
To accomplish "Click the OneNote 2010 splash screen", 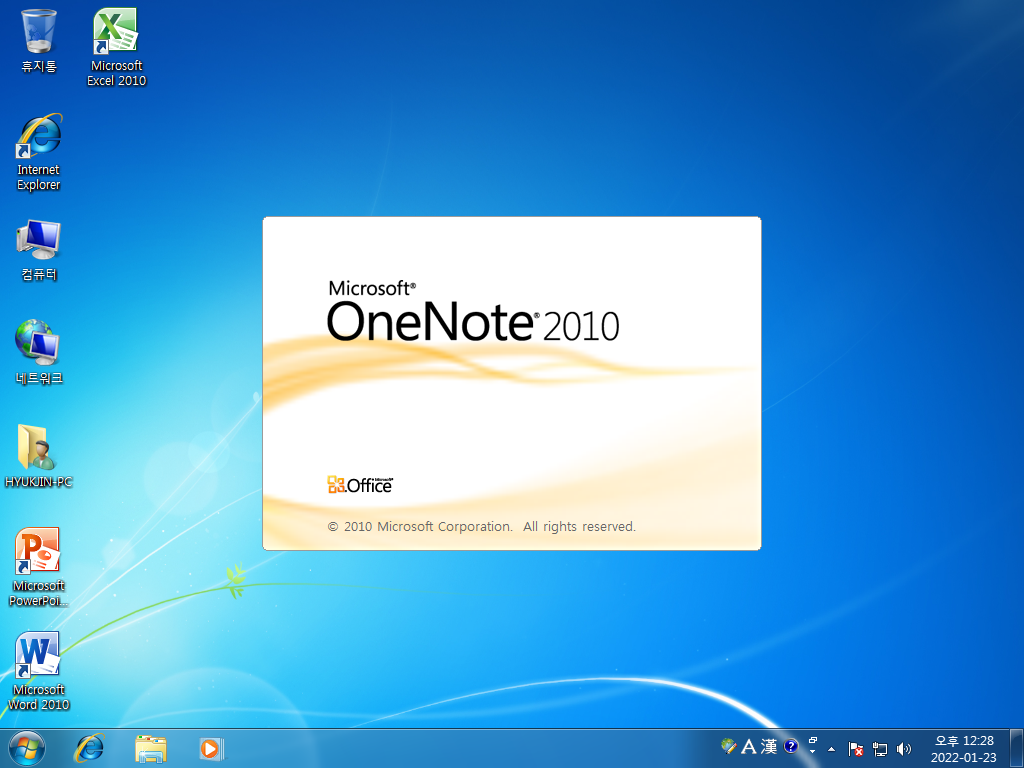I will pos(512,383).
